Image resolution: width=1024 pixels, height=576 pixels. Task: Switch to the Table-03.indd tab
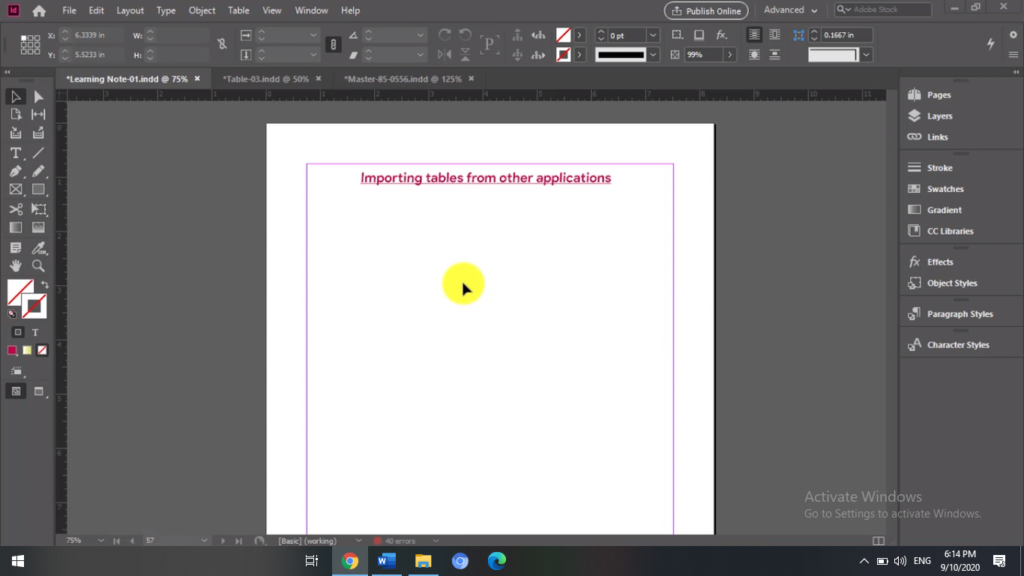[x=266, y=79]
